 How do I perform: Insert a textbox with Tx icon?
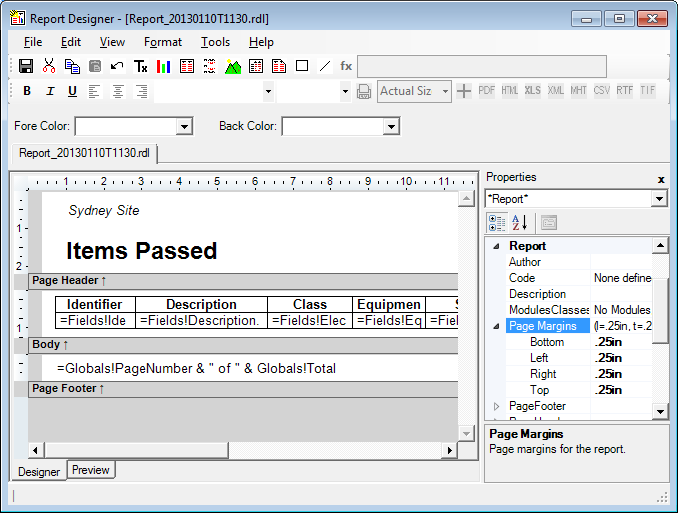coord(141,66)
